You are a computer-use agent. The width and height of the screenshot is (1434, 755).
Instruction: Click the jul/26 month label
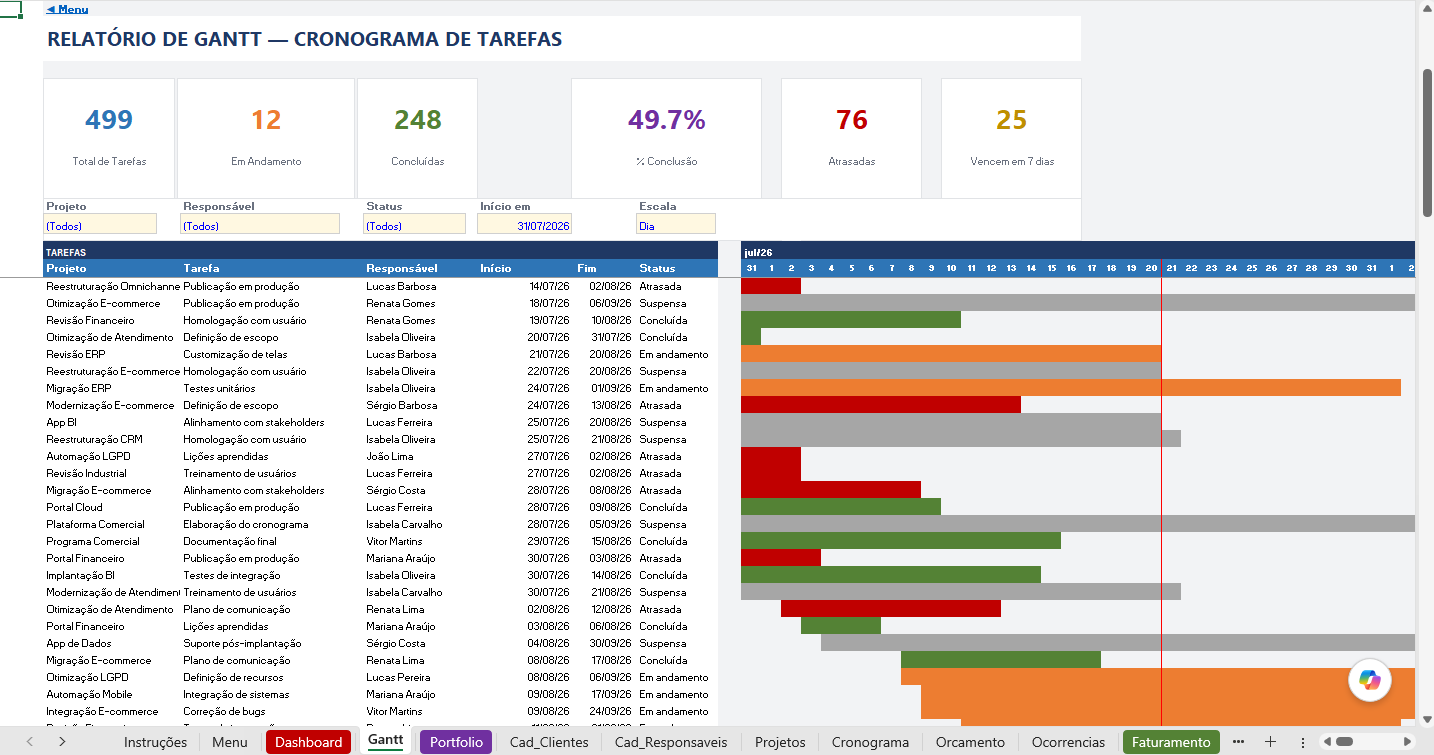758,252
